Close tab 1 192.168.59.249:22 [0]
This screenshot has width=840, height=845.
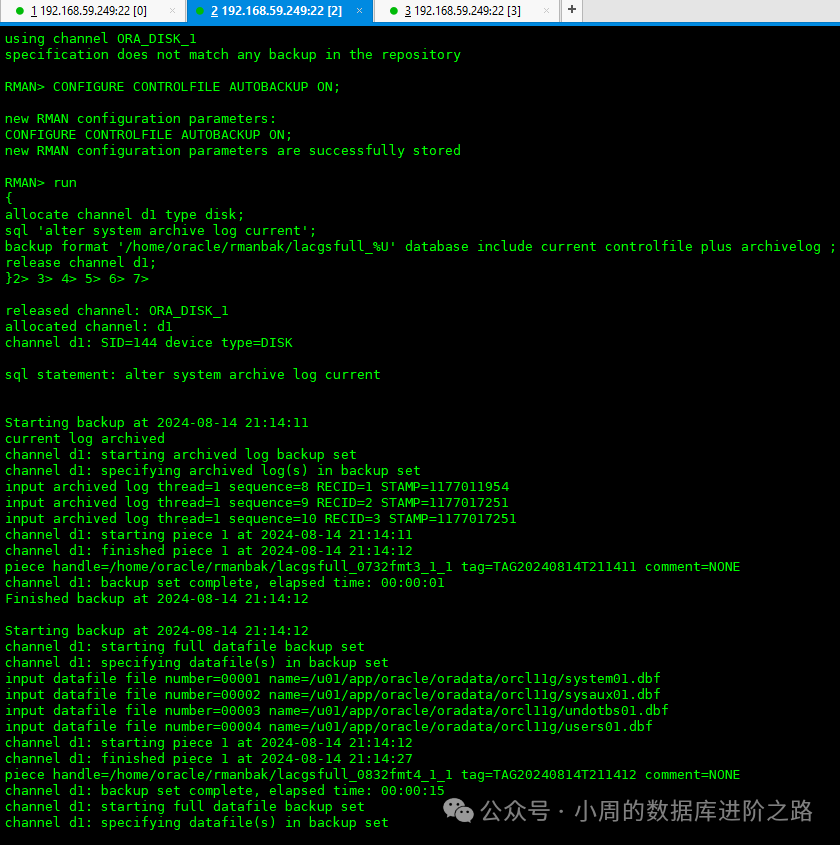coord(172,11)
